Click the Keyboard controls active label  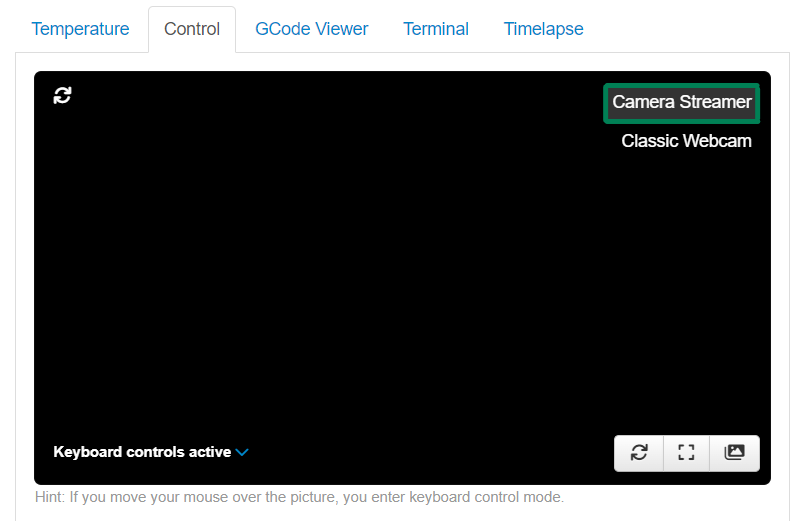[142, 452]
